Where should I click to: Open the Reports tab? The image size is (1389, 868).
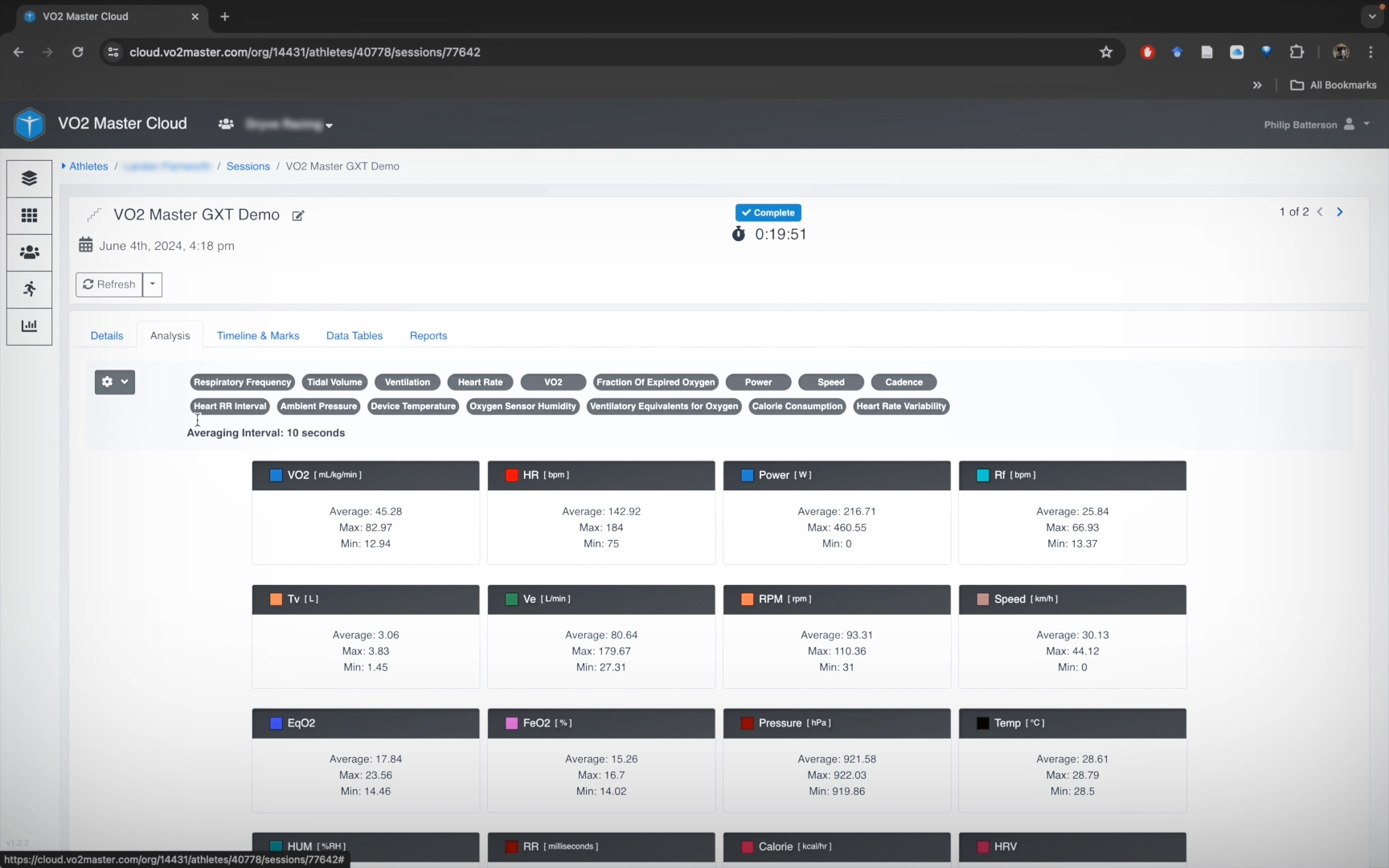(428, 336)
